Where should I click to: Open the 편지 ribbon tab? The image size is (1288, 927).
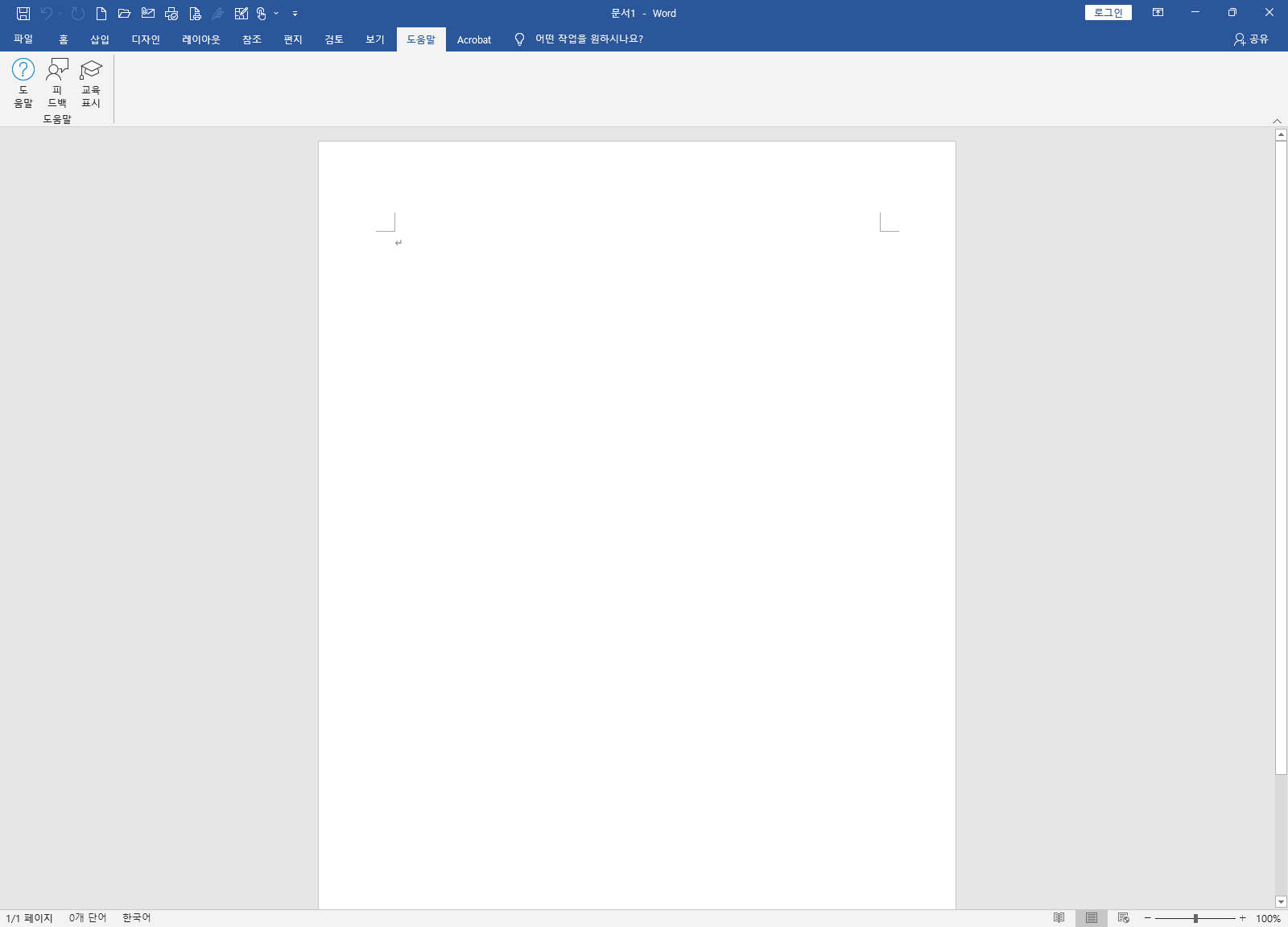[293, 39]
